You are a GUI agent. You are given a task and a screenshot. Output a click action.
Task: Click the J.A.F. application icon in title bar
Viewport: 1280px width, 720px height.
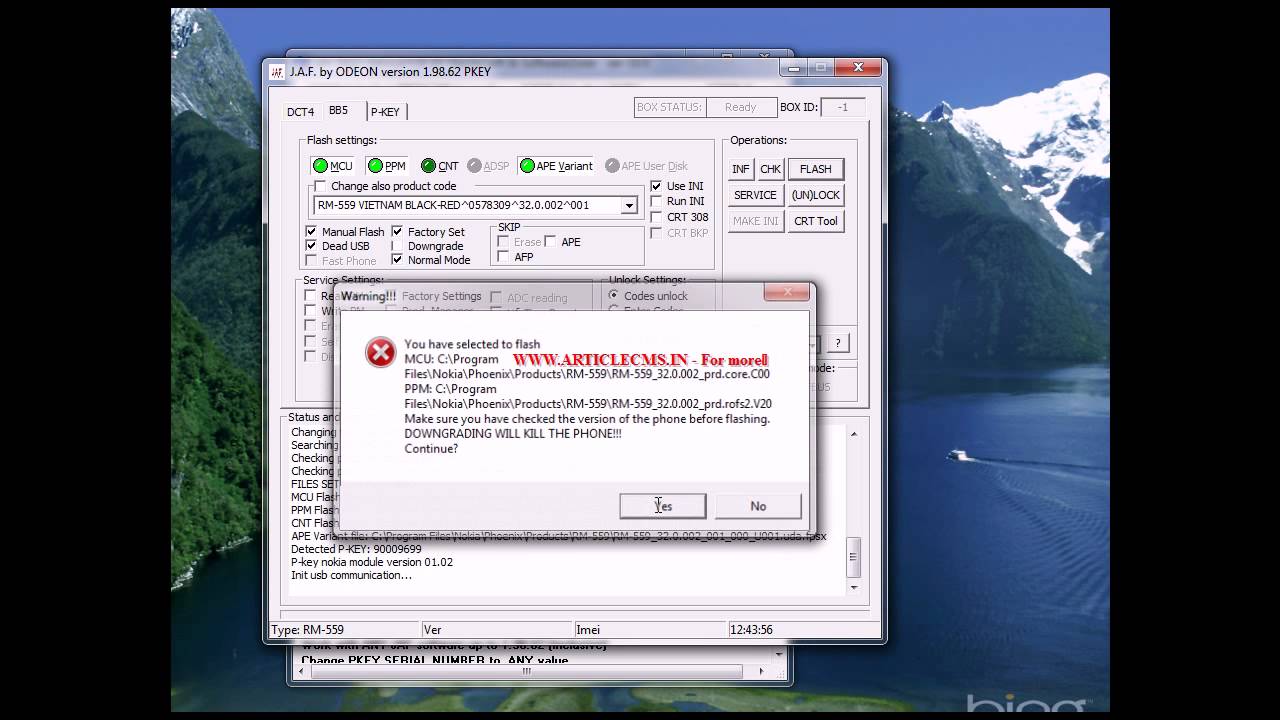click(277, 71)
